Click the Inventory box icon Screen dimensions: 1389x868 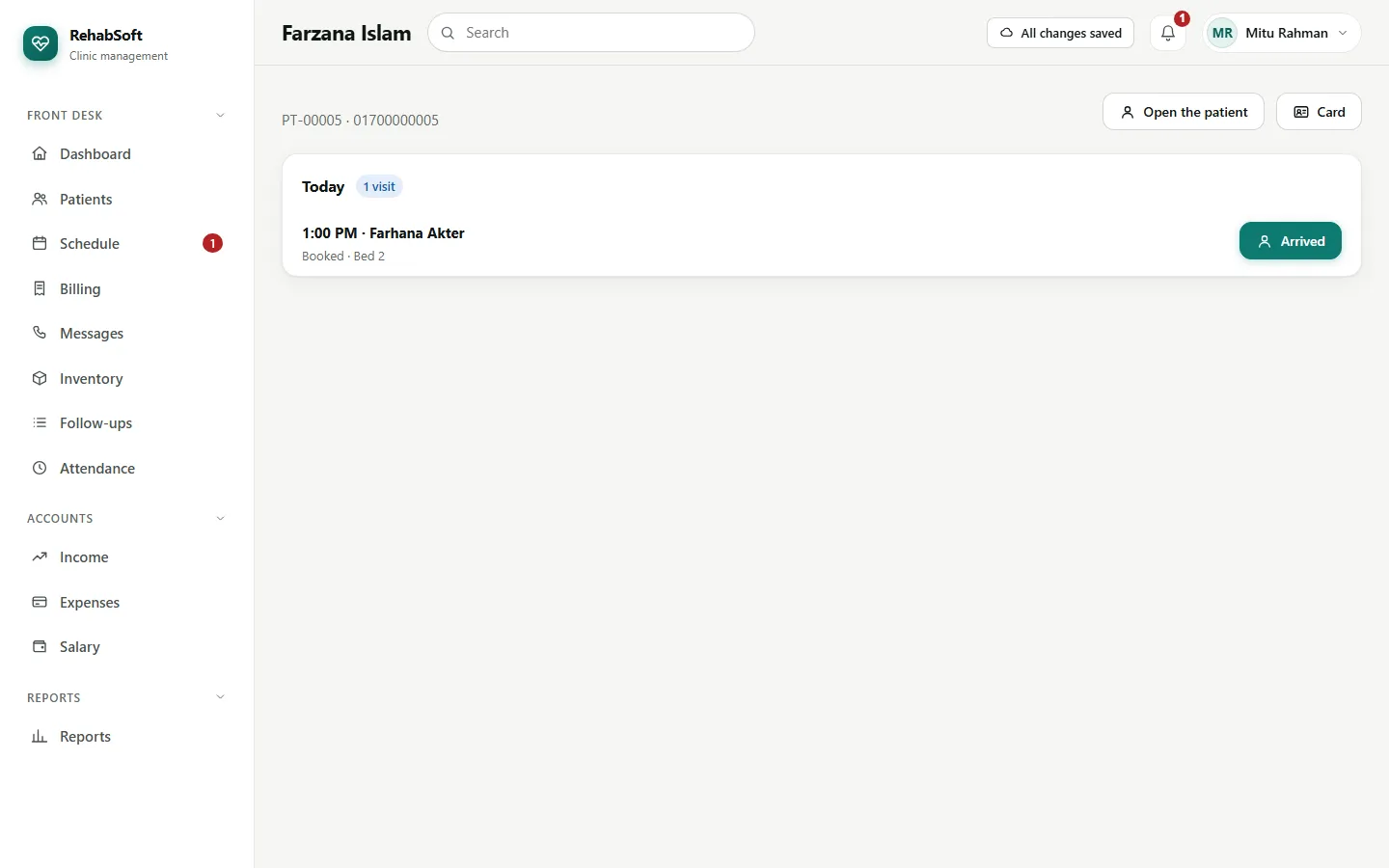point(40,379)
